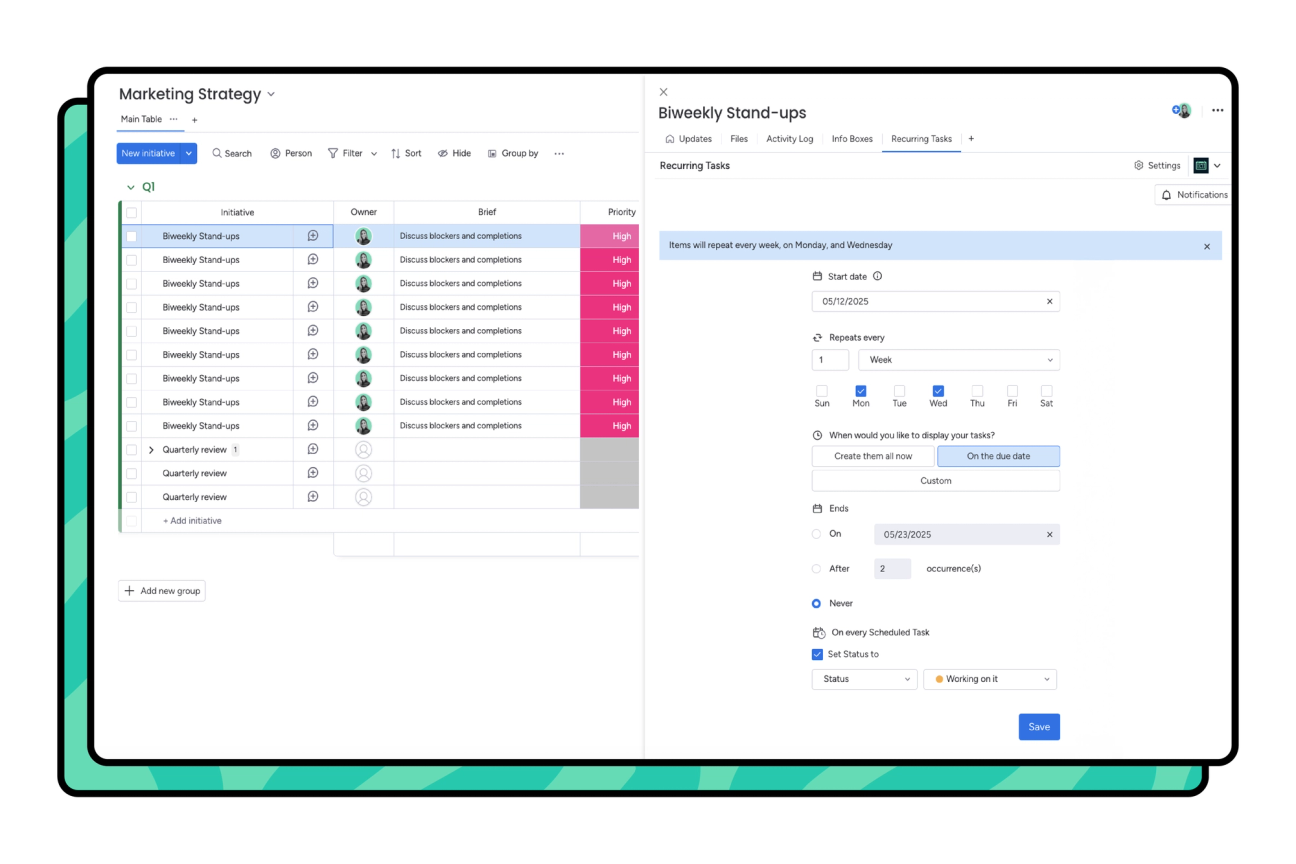Viewport: 1296px width, 864px height.
Task: Select the After occurrences radio button
Action: [x=816, y=568]
